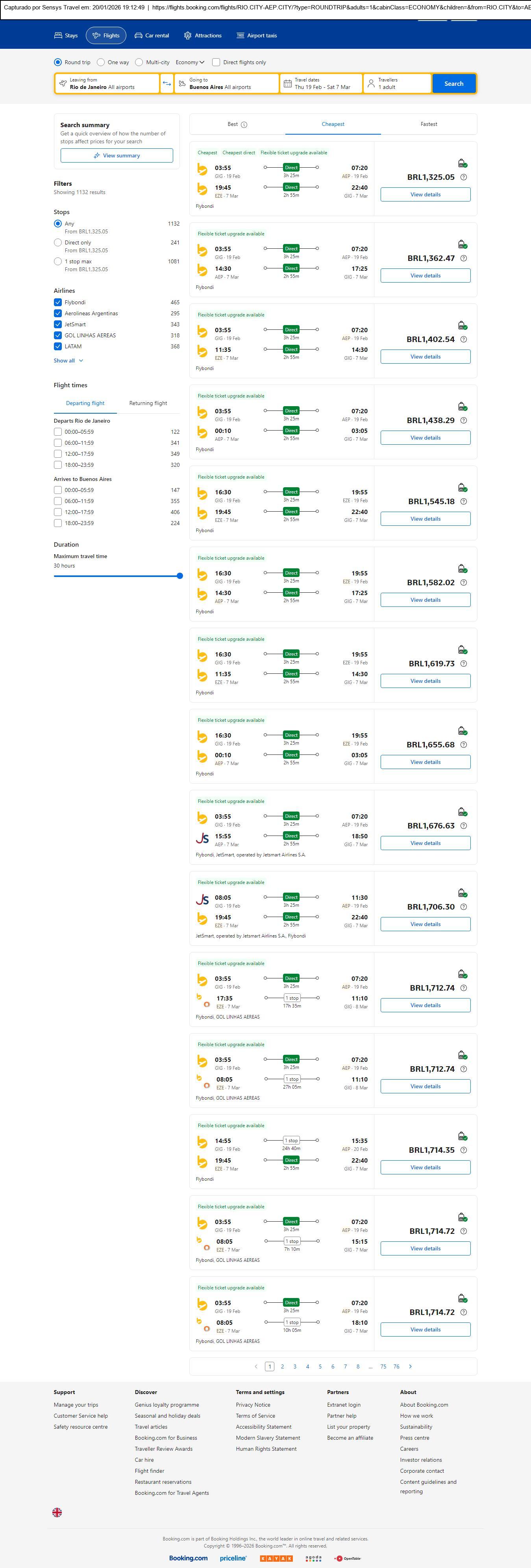Open Airport taxis from the top navigation
The image size is (531, 1568).
click(256, 35)
